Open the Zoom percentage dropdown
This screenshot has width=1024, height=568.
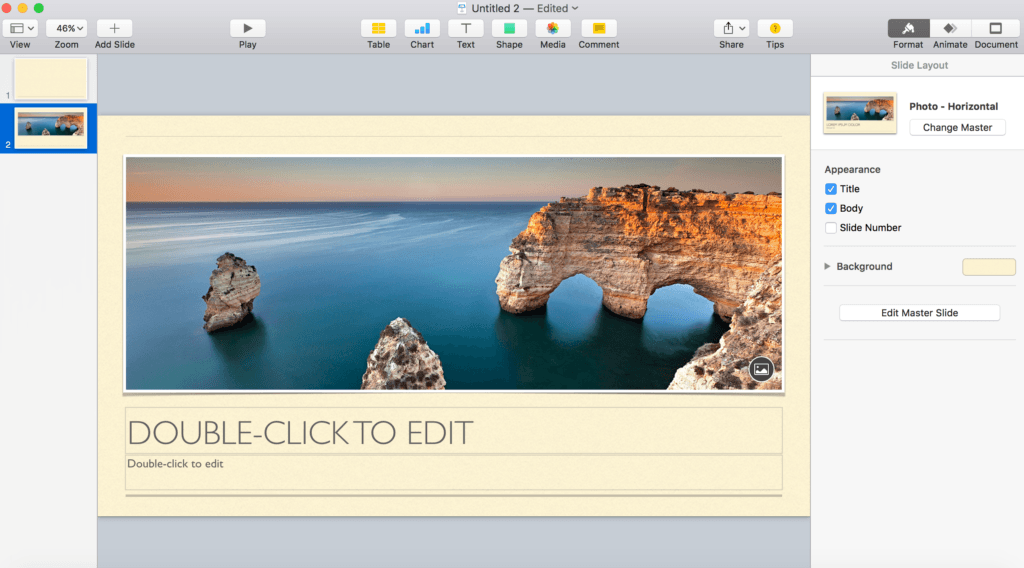pyautogui.click(x=66, y=29)
